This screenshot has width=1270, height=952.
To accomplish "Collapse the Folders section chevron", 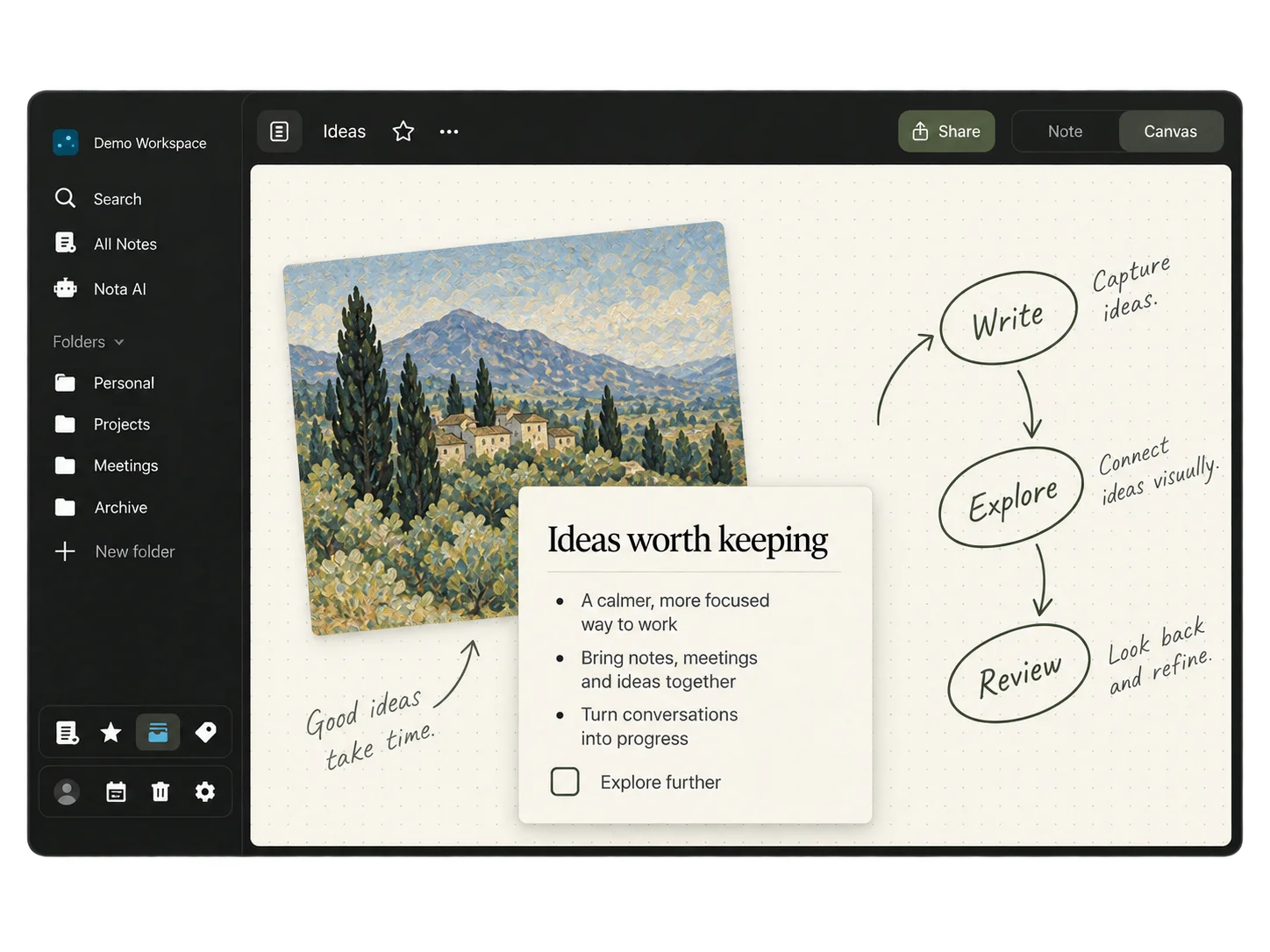I will pos(119,342).
